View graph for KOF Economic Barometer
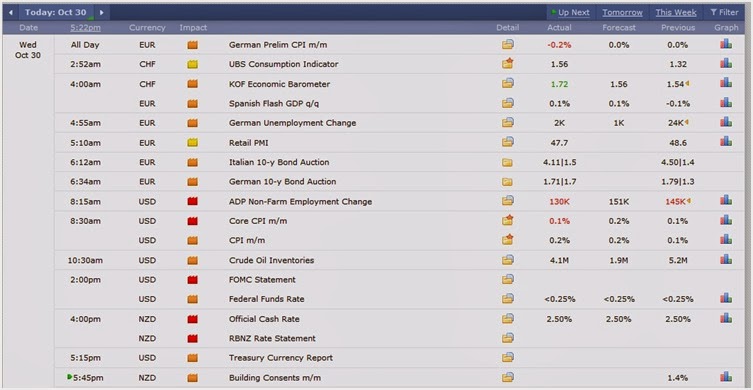 pyautogui.click(x=726, y=83)
